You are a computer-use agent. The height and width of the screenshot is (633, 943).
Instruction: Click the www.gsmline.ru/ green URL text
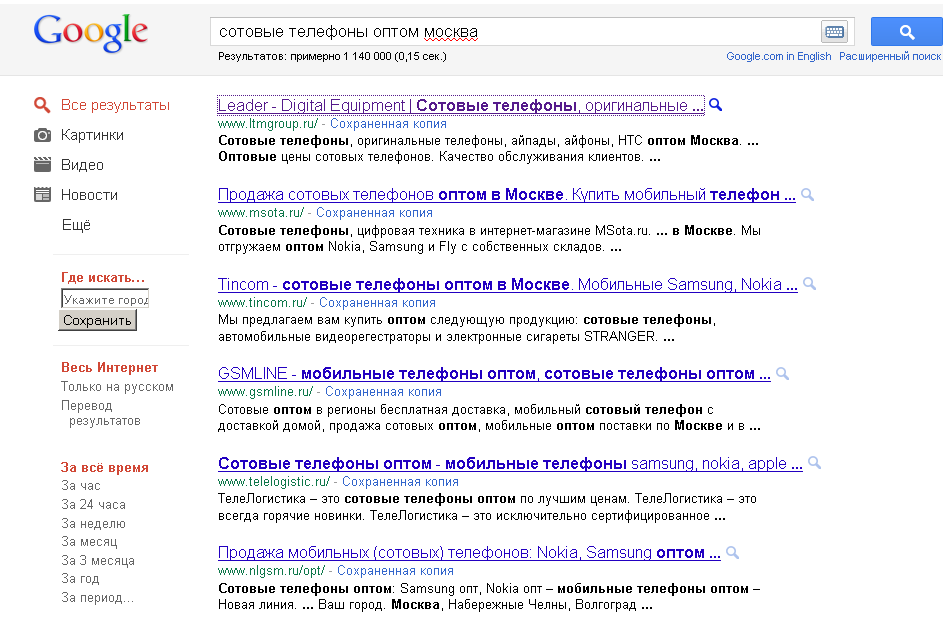point(265,392)
